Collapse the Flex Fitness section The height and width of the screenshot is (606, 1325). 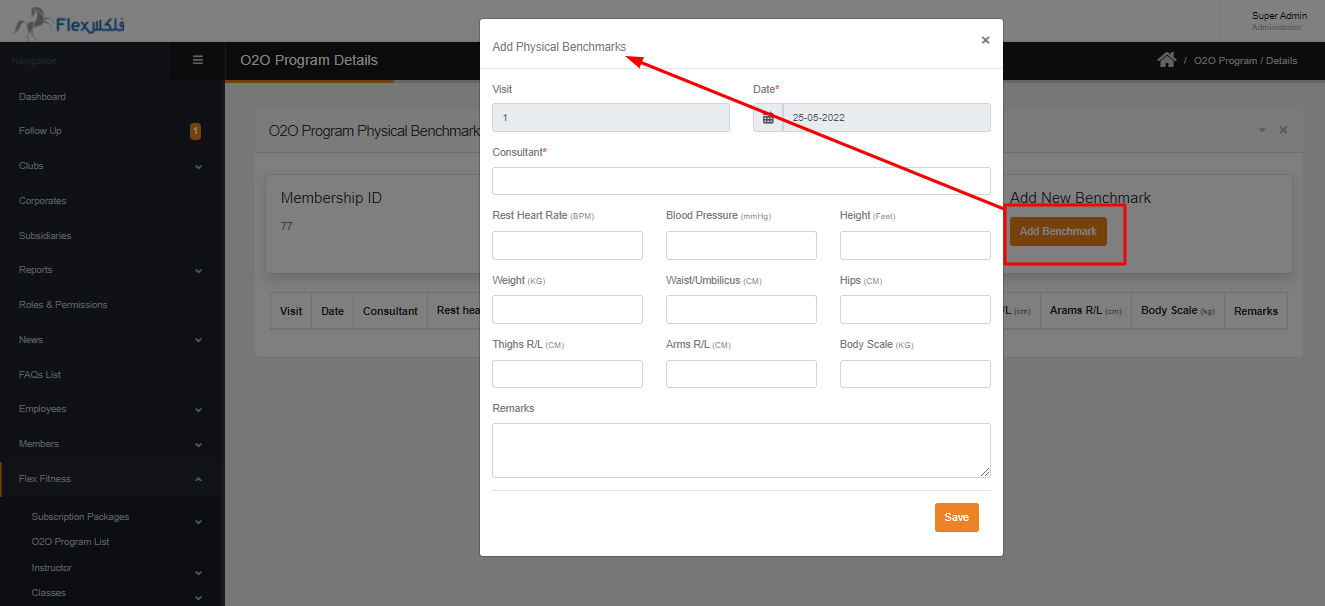point(198,479)
